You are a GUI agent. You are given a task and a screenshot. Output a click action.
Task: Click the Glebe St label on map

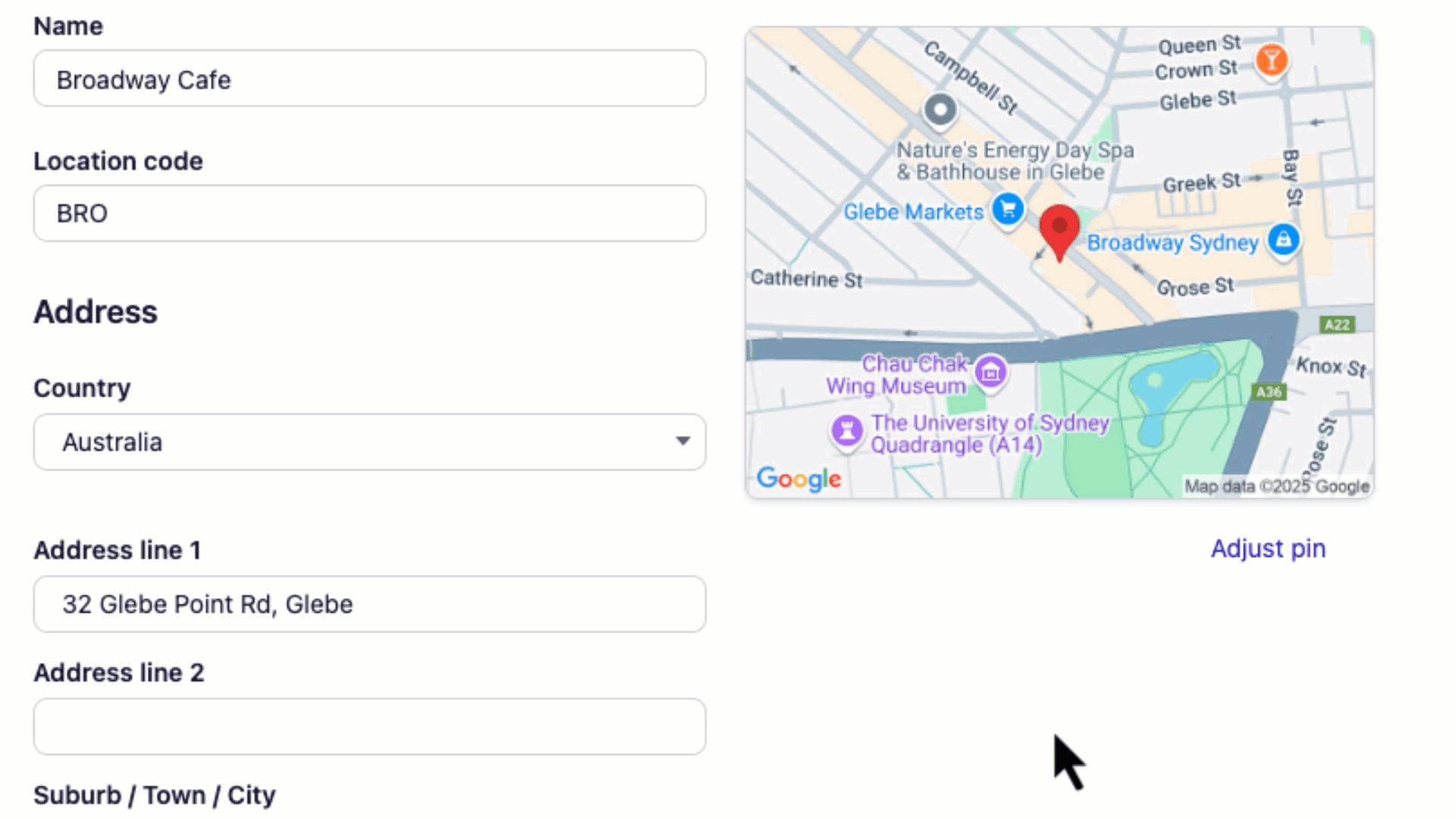tap(1198, 99)
